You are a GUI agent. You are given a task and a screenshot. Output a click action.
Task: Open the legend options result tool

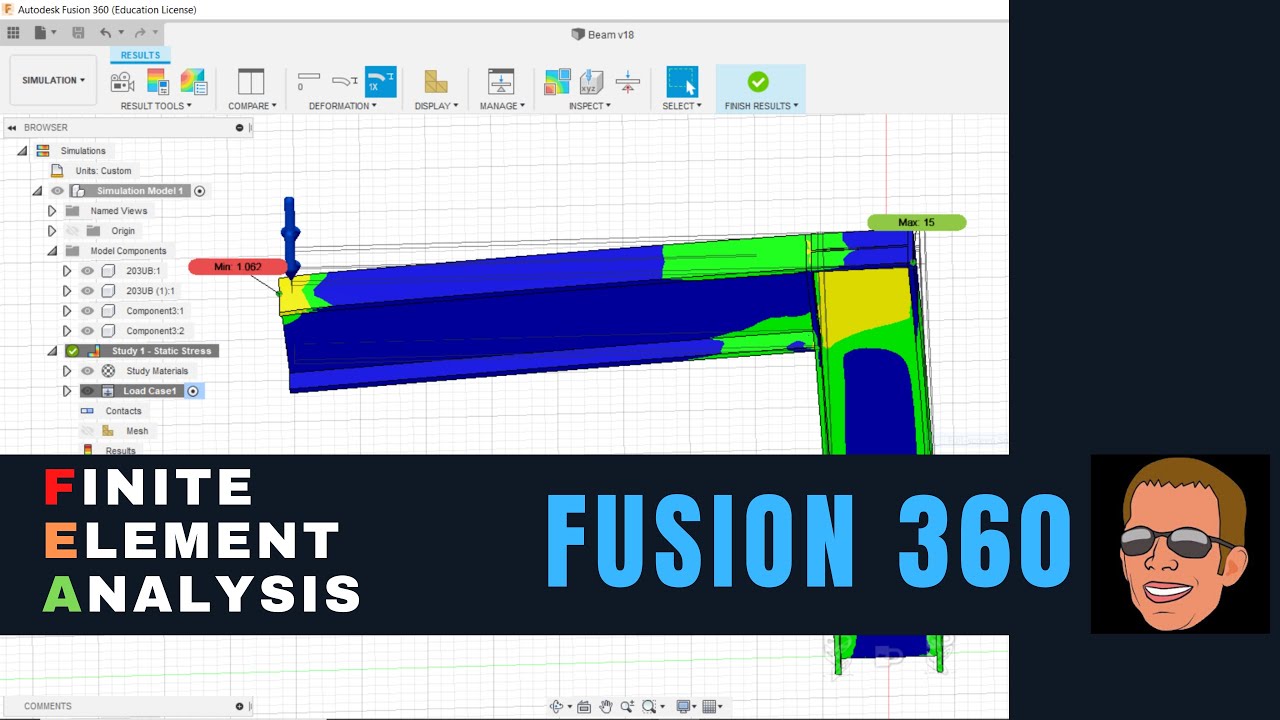pyautogui.click(x=158, y=82)
